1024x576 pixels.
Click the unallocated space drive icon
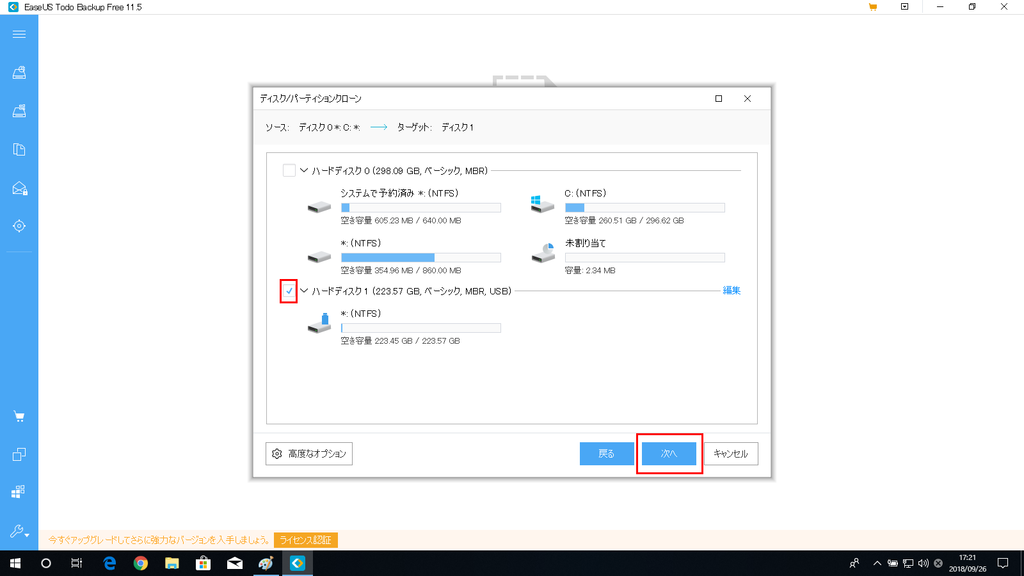(x=543, y=253)
